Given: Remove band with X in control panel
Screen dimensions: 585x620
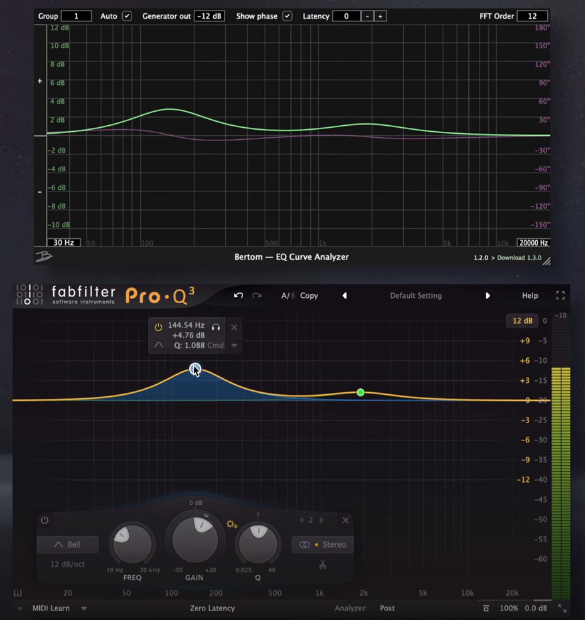Looking at the screenshot, I should pyautogui.click(x=345, y=520).
